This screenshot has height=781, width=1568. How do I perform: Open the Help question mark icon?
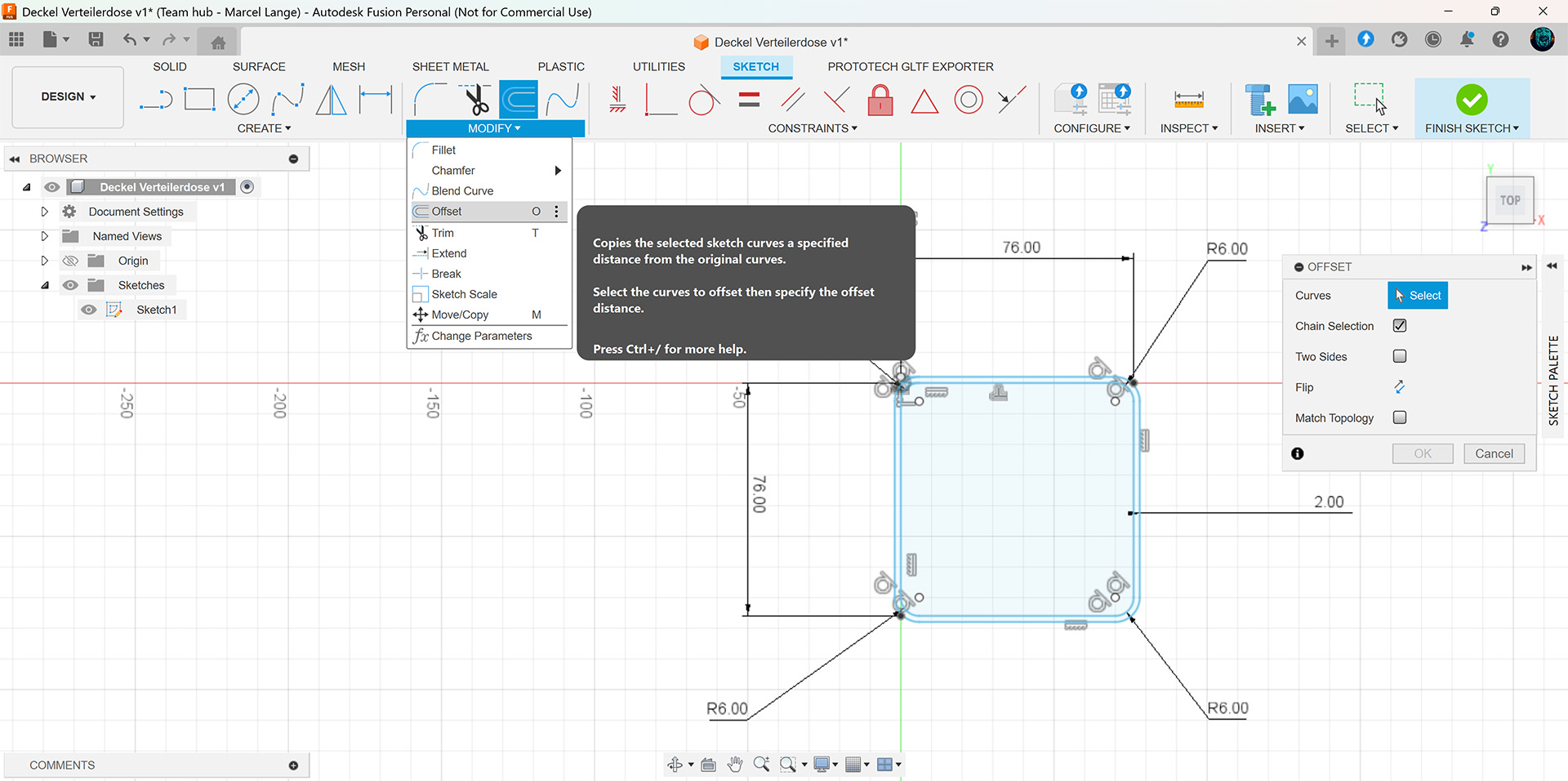(x=1500, y=39)
